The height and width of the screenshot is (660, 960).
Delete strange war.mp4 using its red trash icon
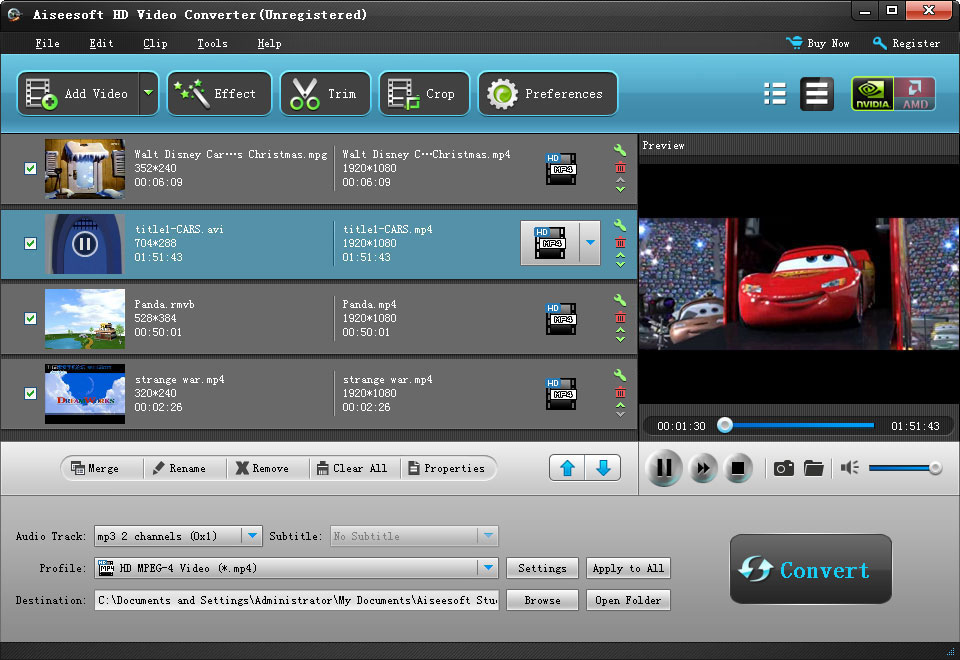coord(620,393)
